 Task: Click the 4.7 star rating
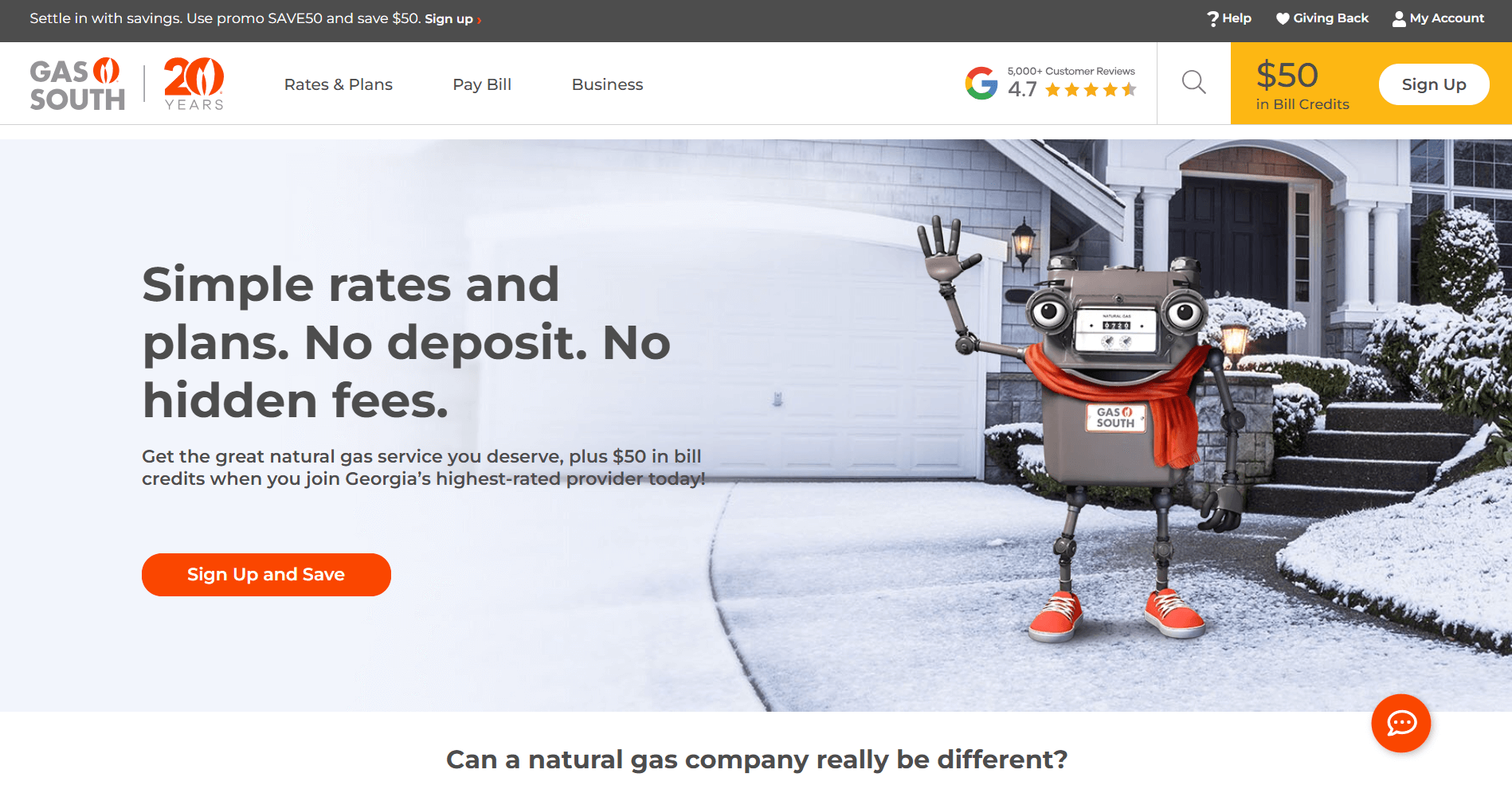coord(1071,89)
